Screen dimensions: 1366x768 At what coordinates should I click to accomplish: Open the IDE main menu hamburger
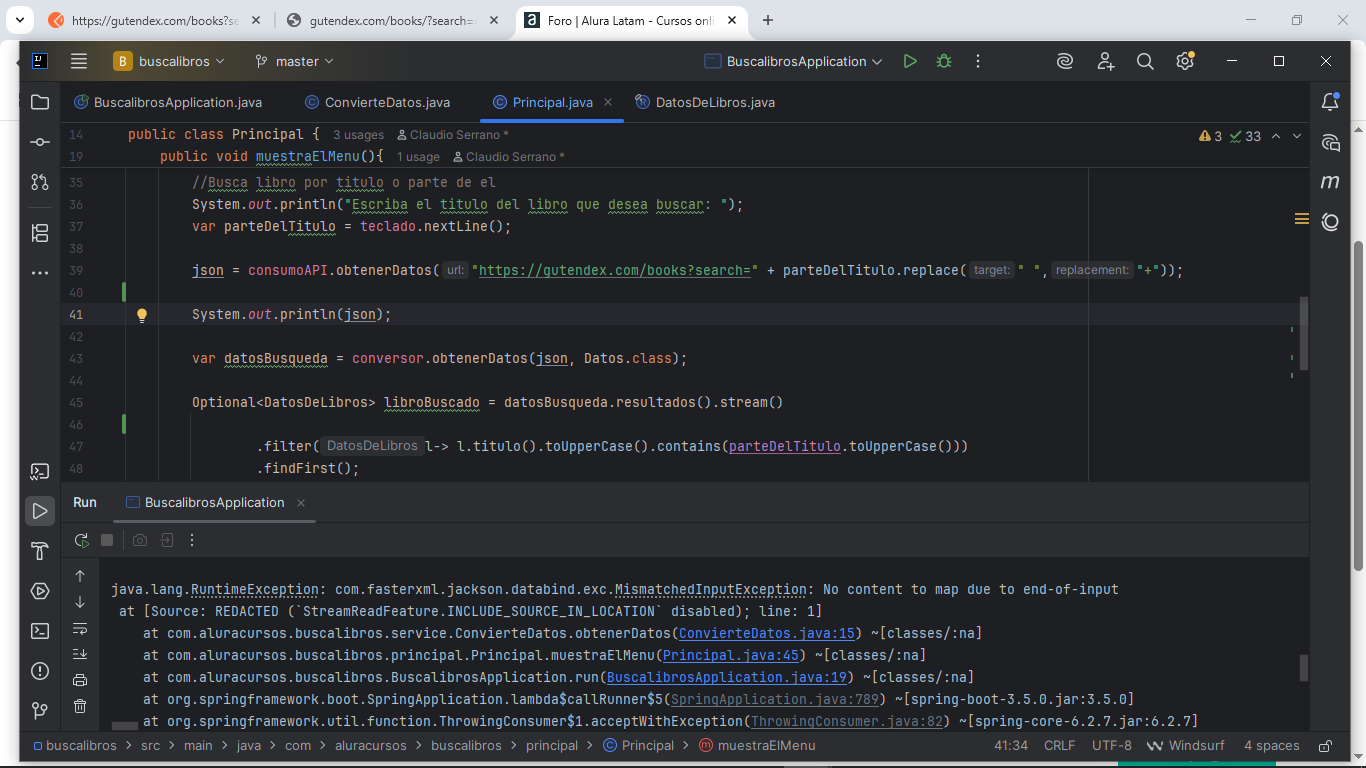pos(79,61)
